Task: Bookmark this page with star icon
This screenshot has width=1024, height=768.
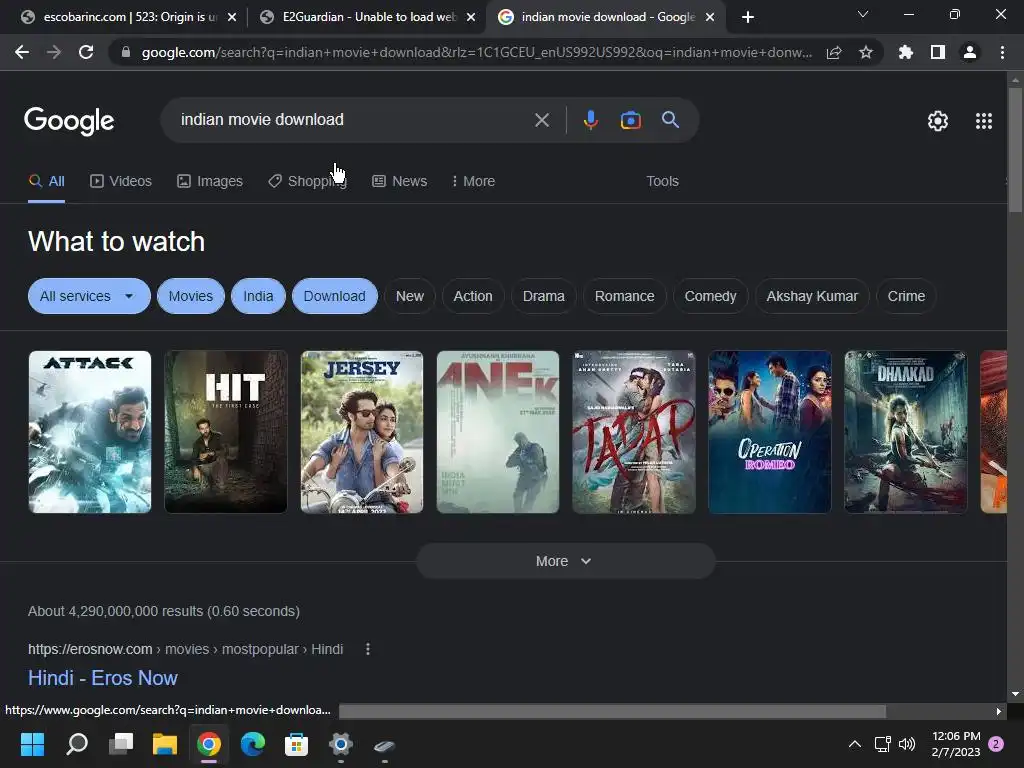Action: click(x=866, y=52)
